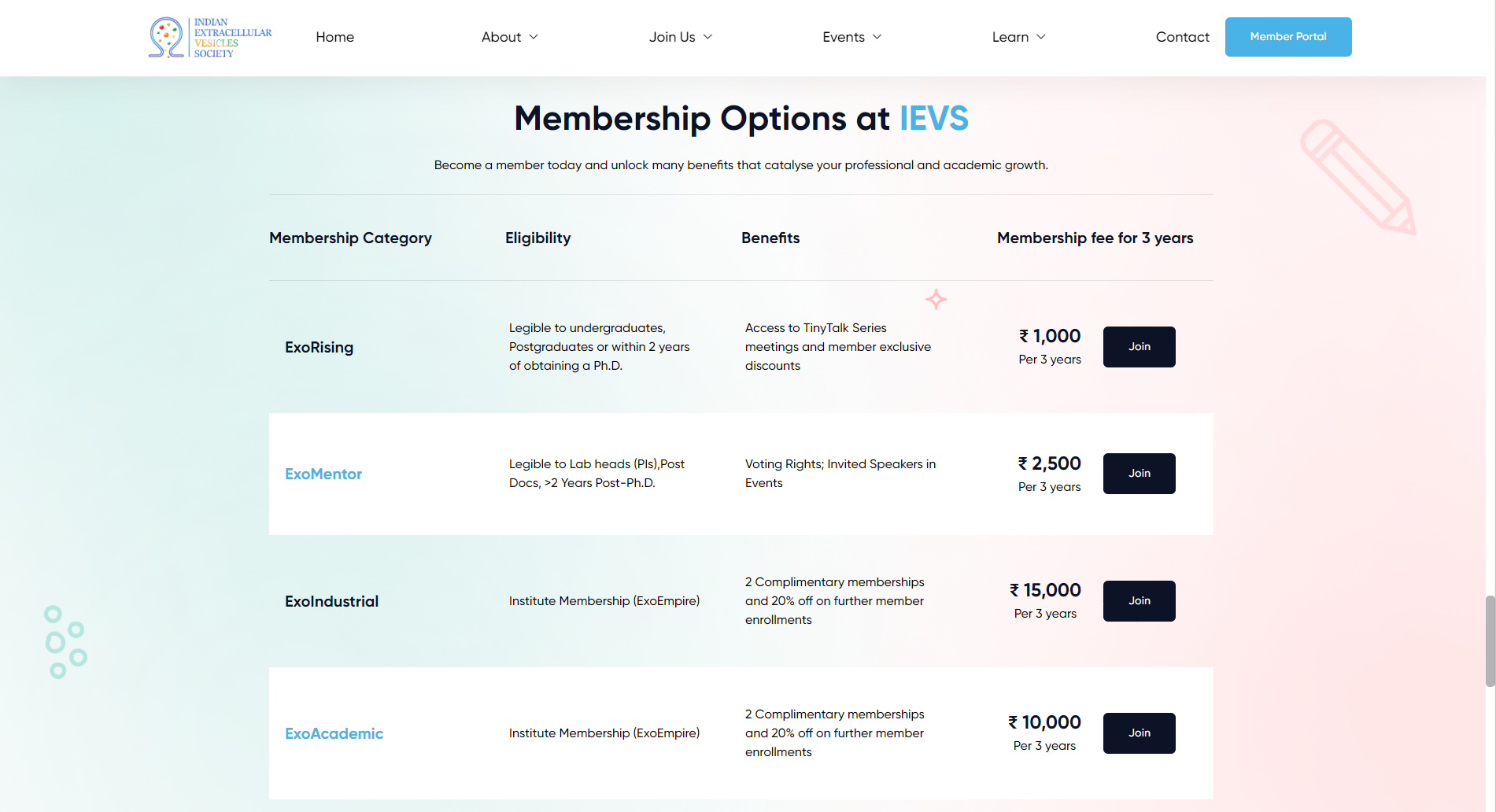
Task: Join the ExoAcademic membership
Action: pos(1139,733)
